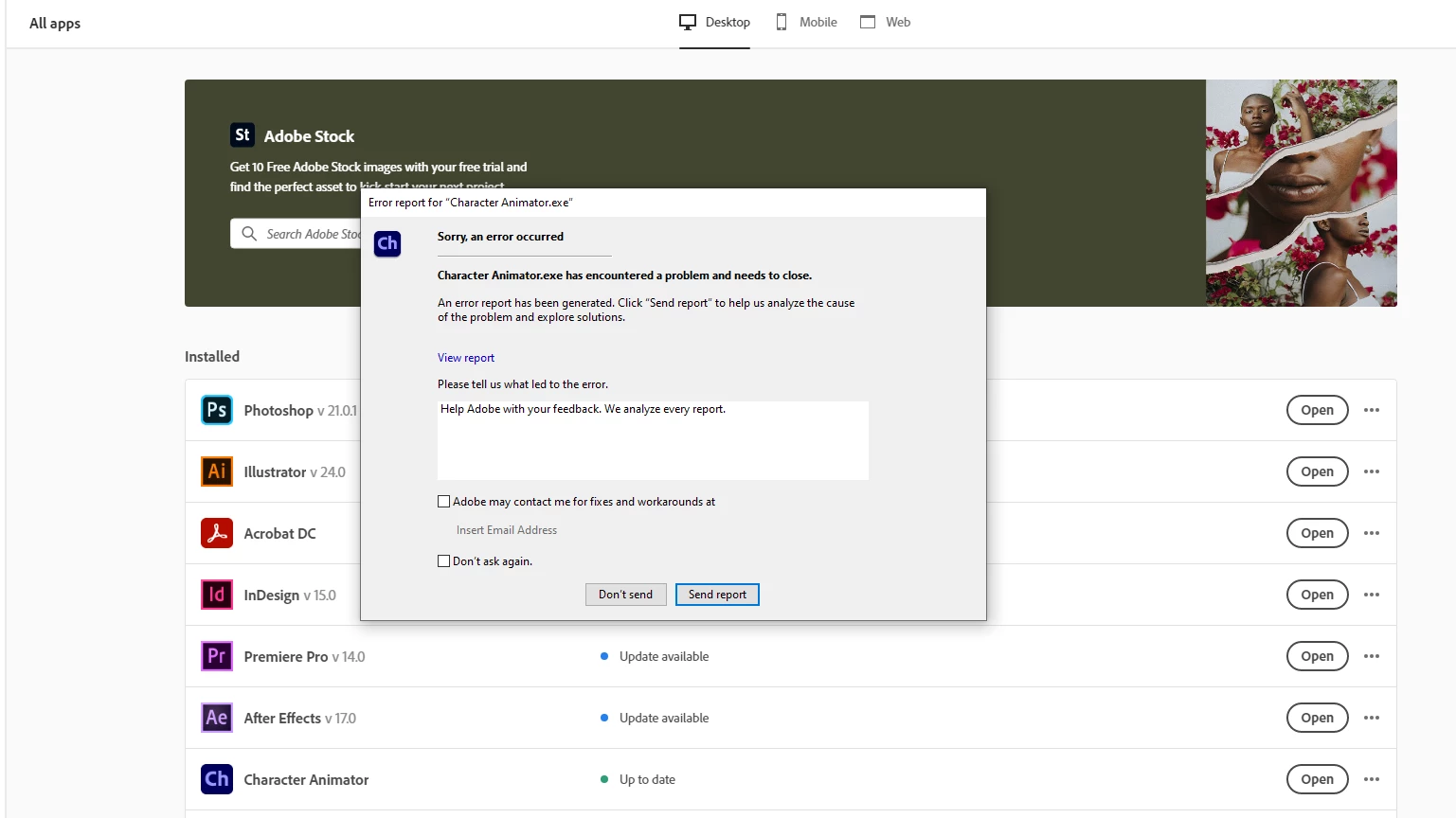This screenshot has width=1456, height=818.
Task: Open more options for InDesign
Action: pos(1372,595)
